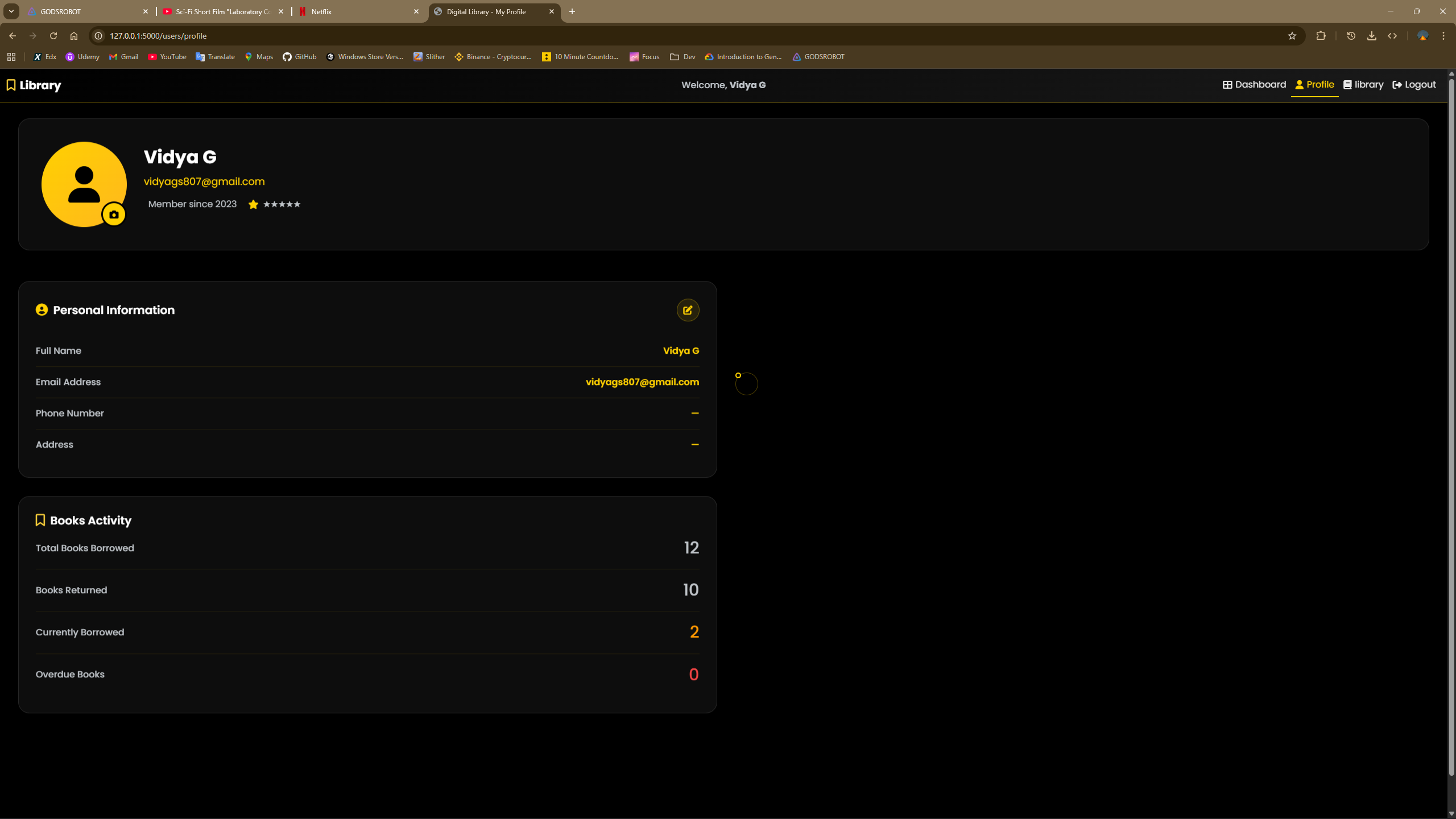
Task: Click the Books Activity bookmark icon
Action: point(40,520)
